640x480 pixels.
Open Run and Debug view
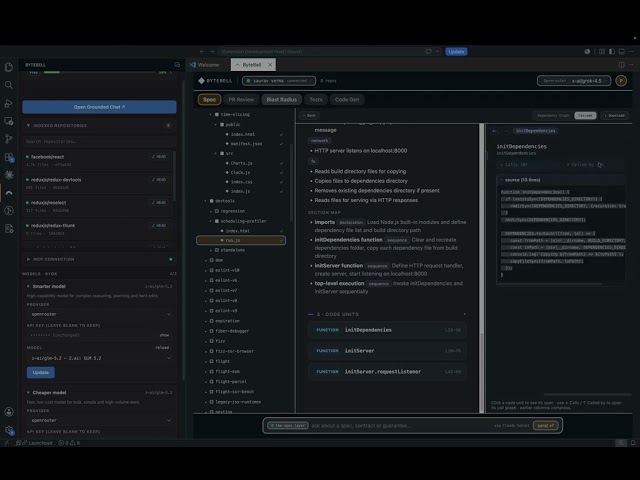click(x=9, y=103)
